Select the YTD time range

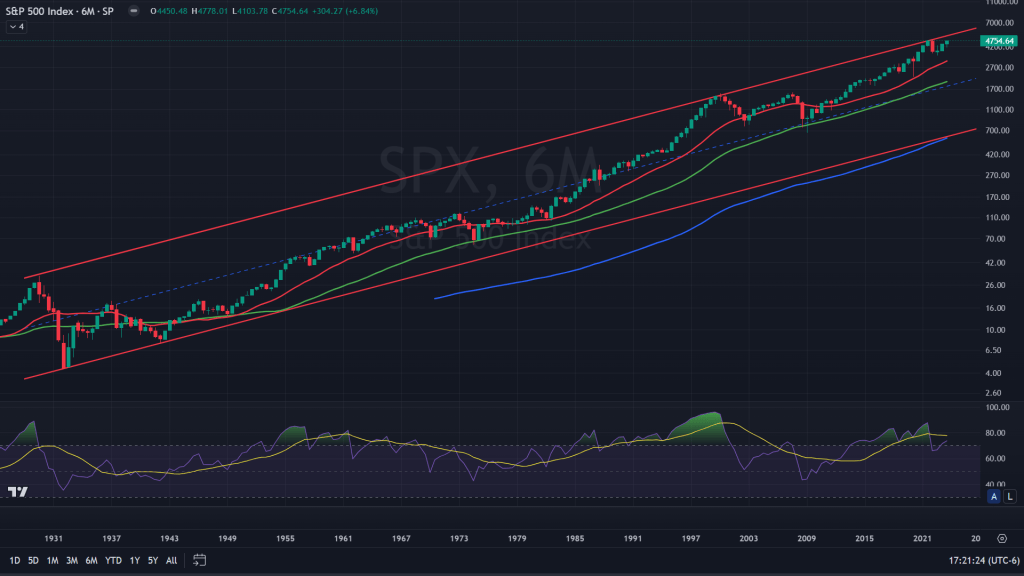click(113, 559)
